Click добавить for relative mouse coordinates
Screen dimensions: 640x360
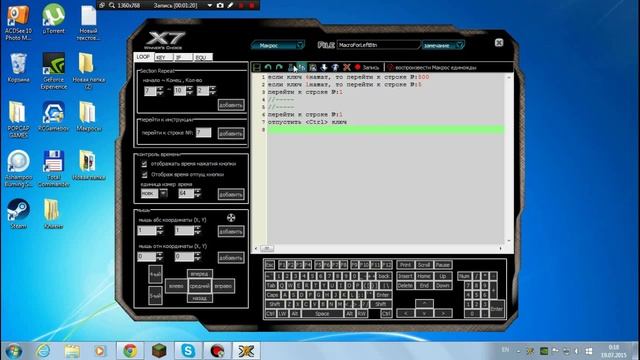pos(231,258)
